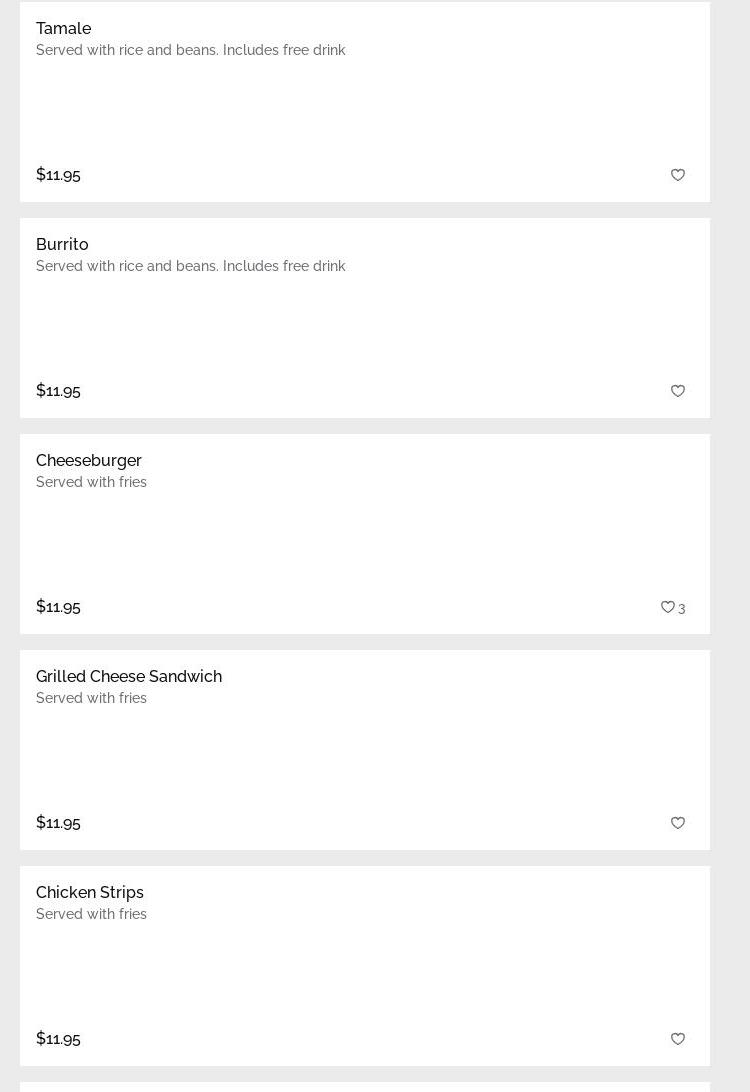Open the Burrito menu item
The width and height of the screenshot is (750, 1092).
coord(62,244)
